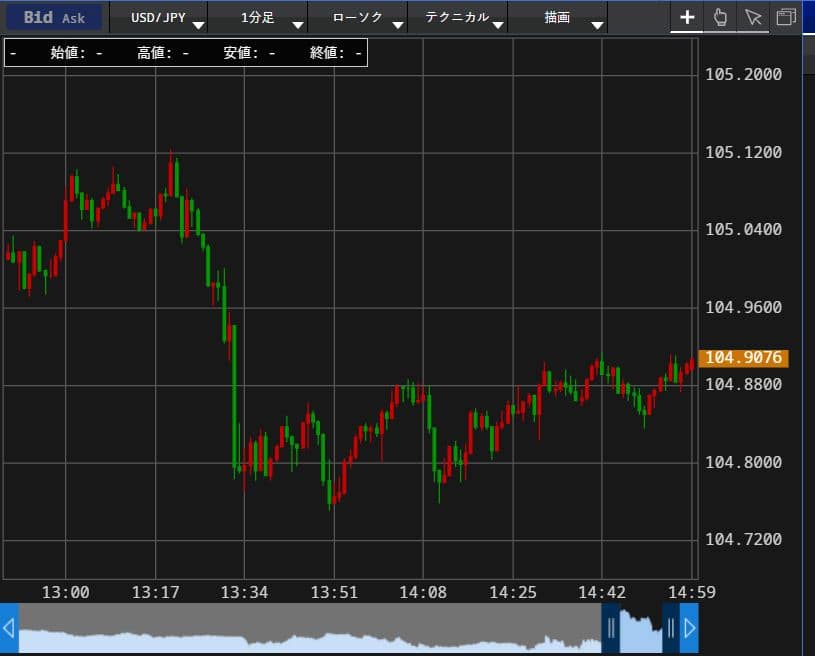Image resolution: width=815 pixels, height=656 pixels.
Task: Click the 13:34 time axis label
Action: coord(244,592)
